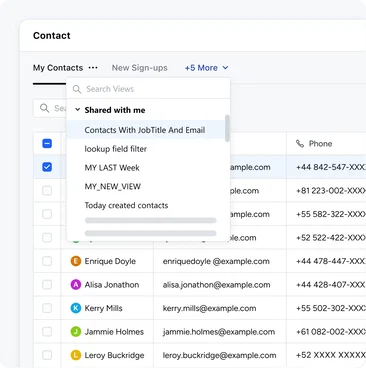Click the magnifier icon in Search Views
The image size is (366, 368).
[77, 89]
